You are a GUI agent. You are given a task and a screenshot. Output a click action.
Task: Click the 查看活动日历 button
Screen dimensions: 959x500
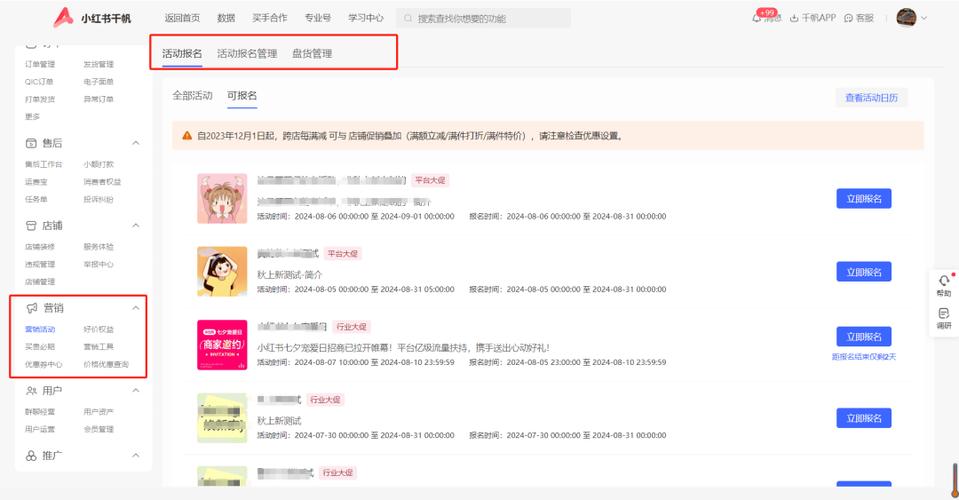(871, 97)
